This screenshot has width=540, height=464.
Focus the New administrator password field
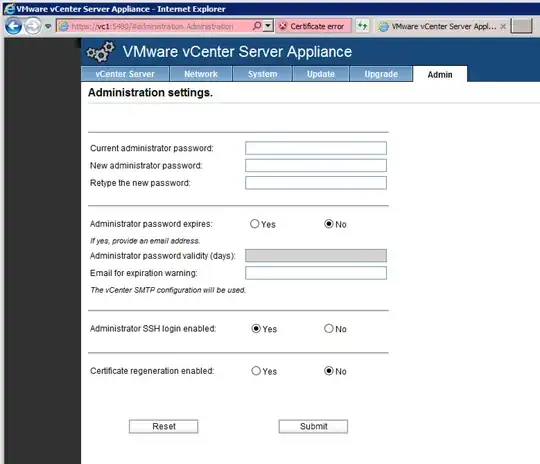[316, 165]
